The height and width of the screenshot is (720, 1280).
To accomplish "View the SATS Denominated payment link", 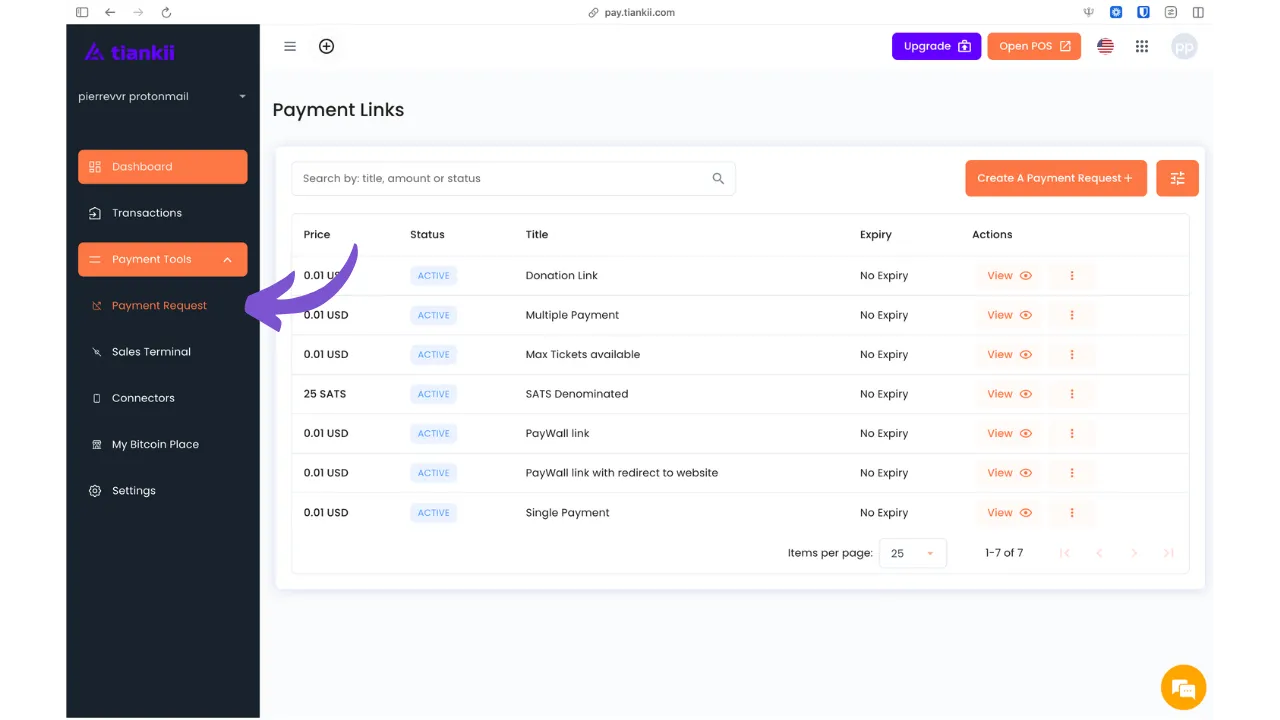I will pyautogui.click(x=1008, y=394).
